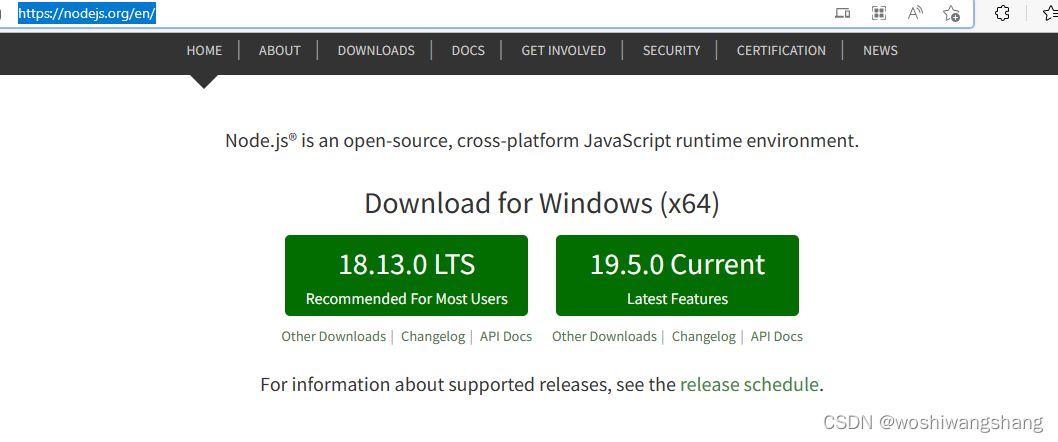Open Other Downloads under the LTS button
Image resolution: width=1058 pixels, height=442 pixels.
(x=333, y=336)
